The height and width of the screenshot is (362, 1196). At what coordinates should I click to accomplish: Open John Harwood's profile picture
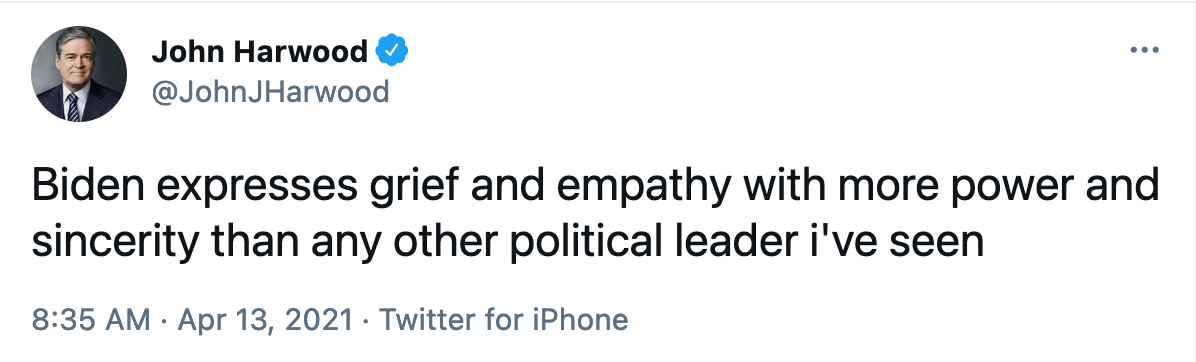coord(79,74)
